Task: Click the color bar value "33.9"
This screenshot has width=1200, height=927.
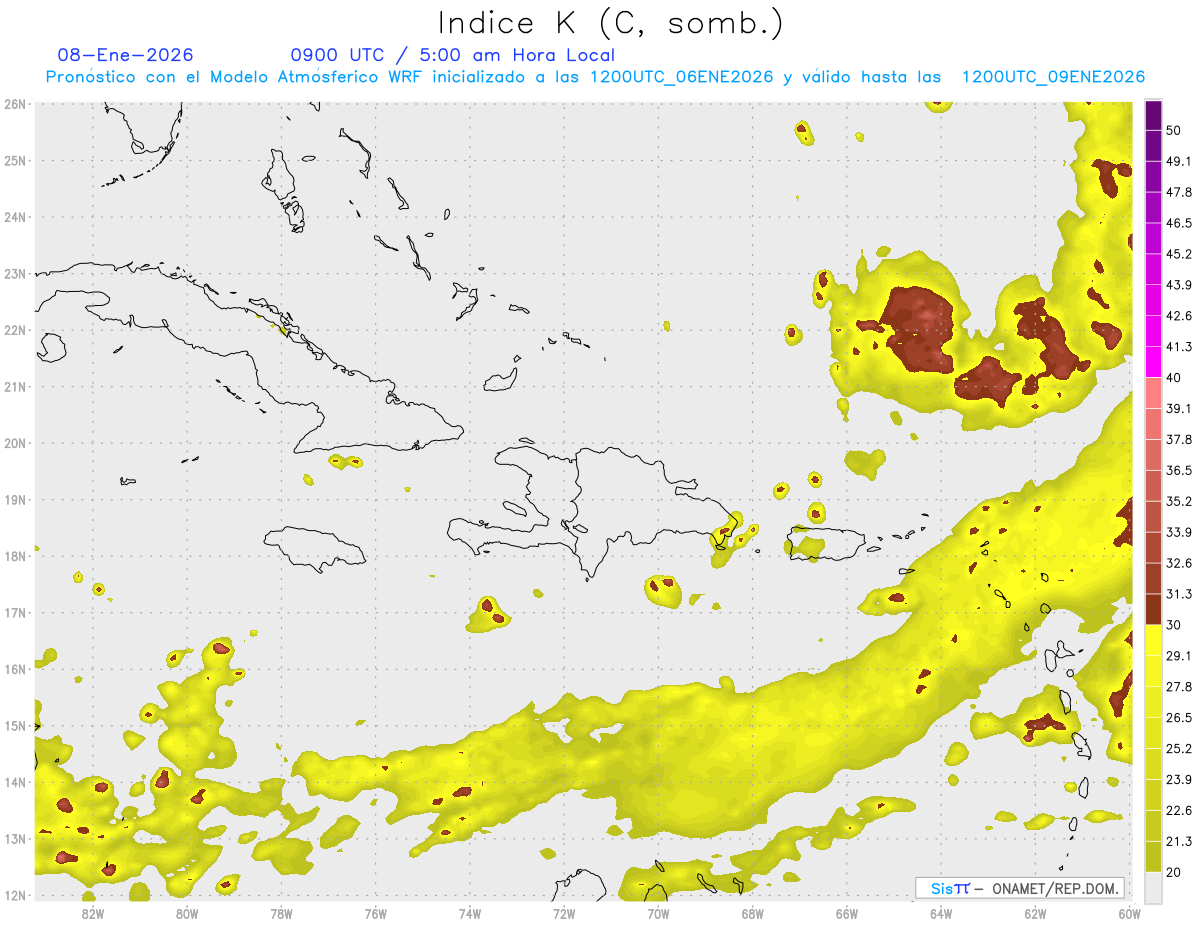Action: tap(1178, 532)
